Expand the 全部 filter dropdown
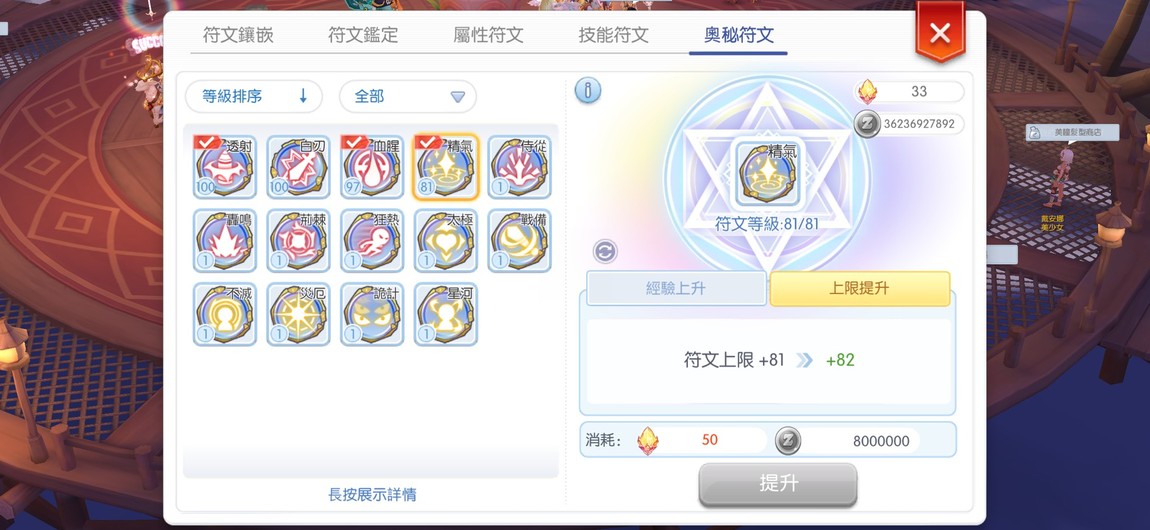Viewport: 1150px width, 530px height. [x=408, y=96]
